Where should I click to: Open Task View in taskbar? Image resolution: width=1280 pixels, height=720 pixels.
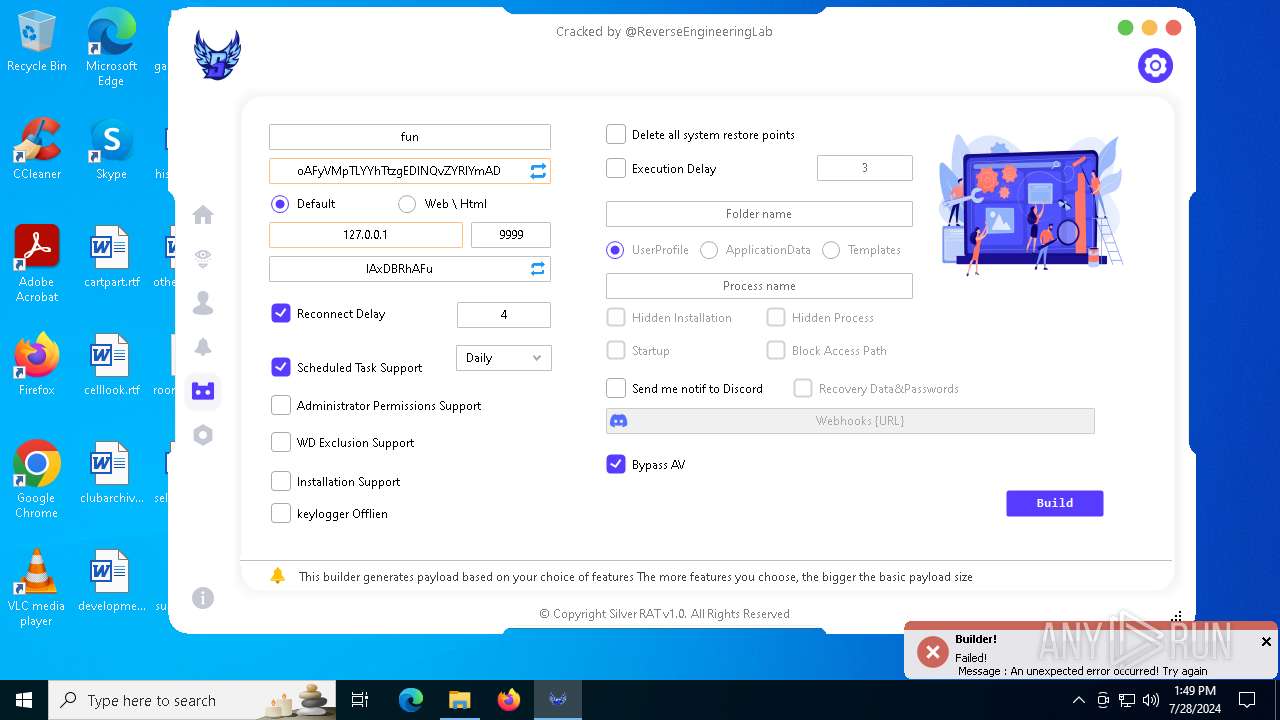pos(360,700)
